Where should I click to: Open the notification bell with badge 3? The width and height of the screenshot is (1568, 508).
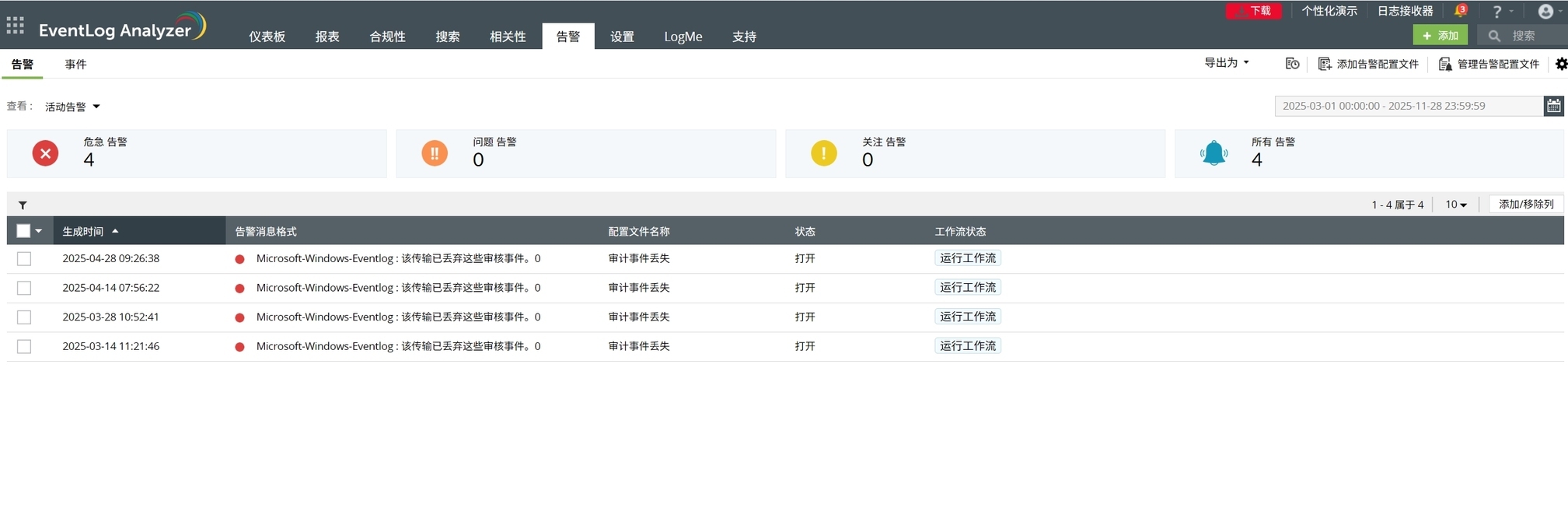(x=1459, y=11)
